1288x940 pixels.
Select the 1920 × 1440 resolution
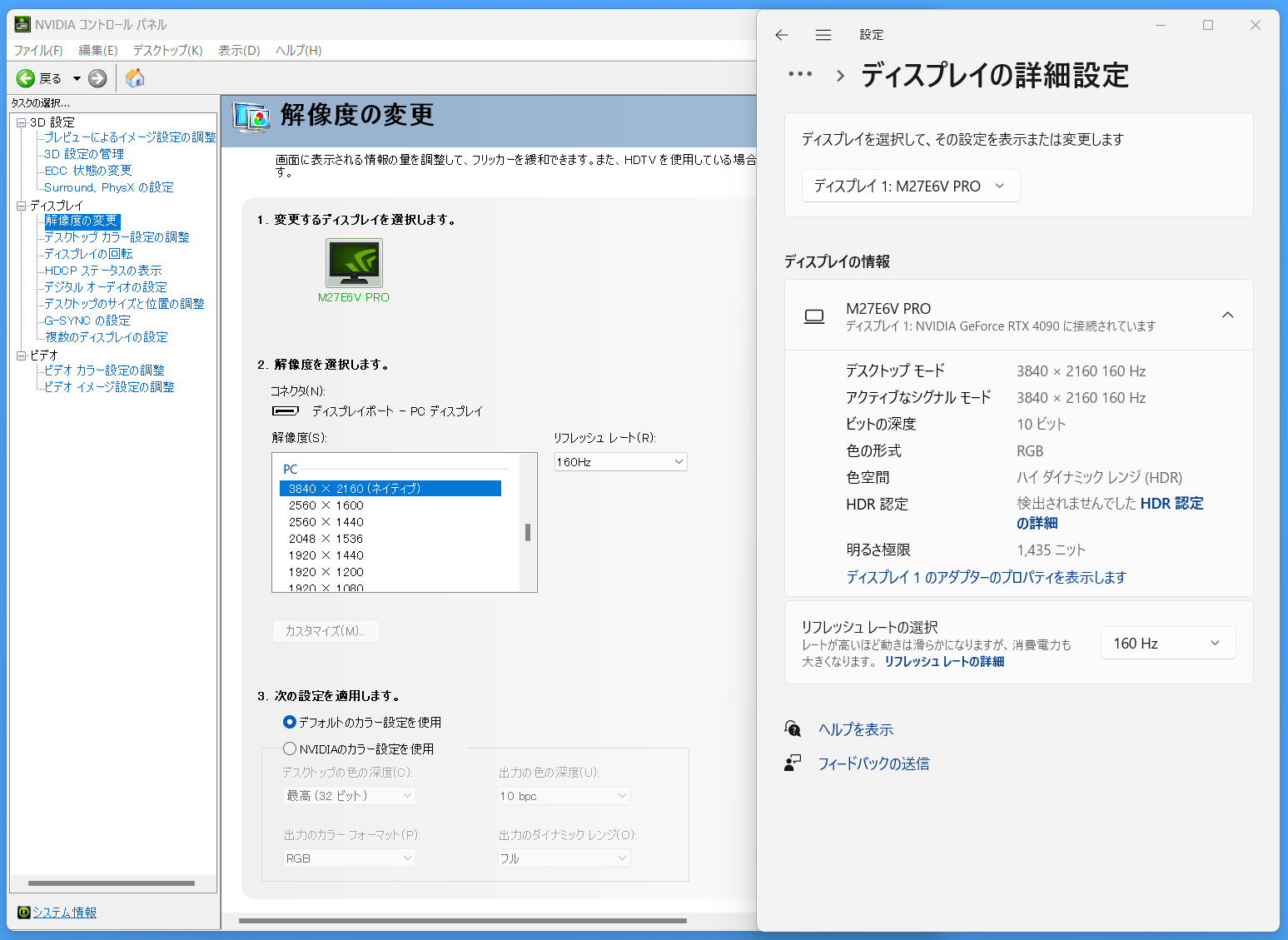click(326, 555)
